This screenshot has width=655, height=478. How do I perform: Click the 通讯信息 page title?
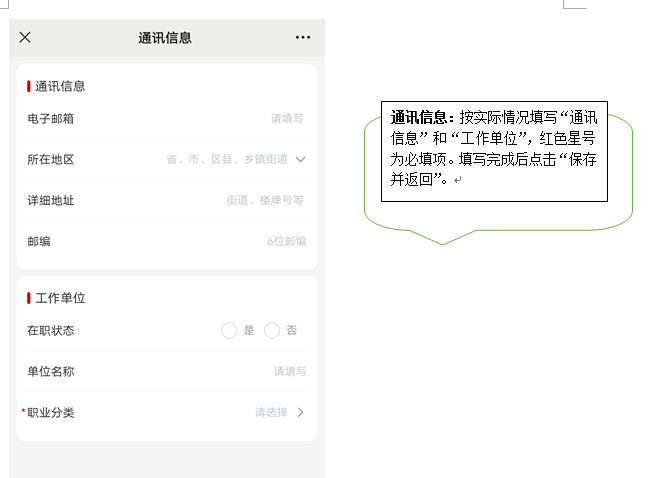tap(165, 38)
